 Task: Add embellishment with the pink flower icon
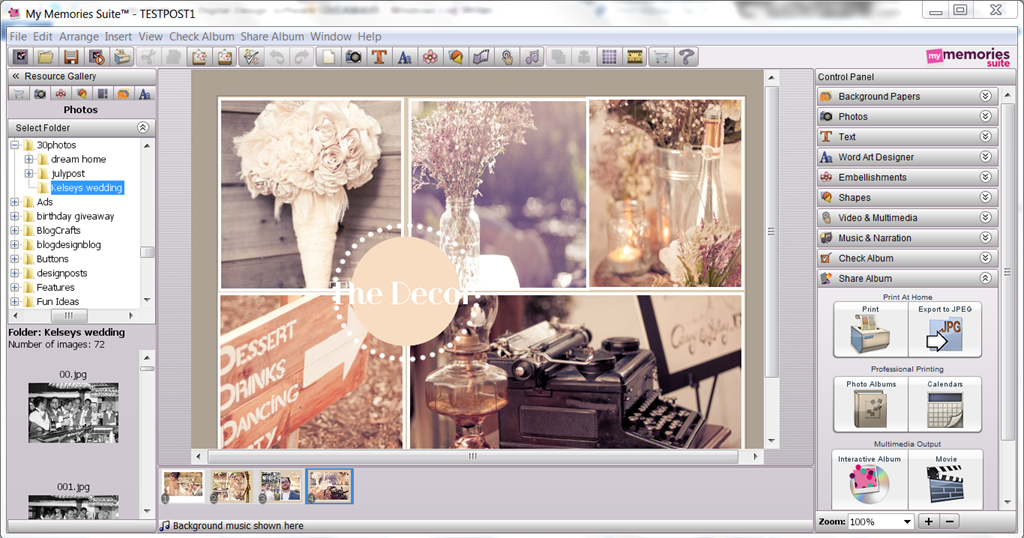click(x=430, y=57)
